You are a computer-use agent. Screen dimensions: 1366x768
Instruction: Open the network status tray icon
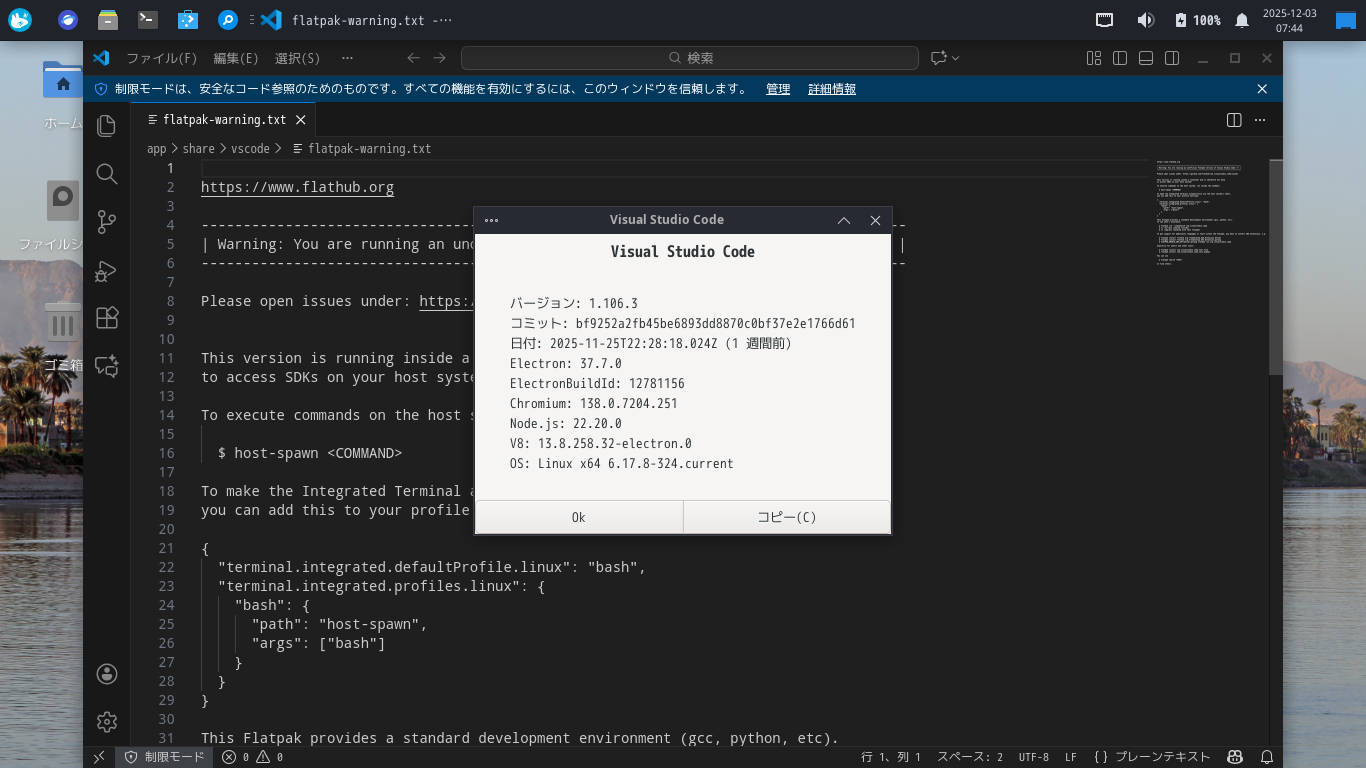click(1105, 20)
